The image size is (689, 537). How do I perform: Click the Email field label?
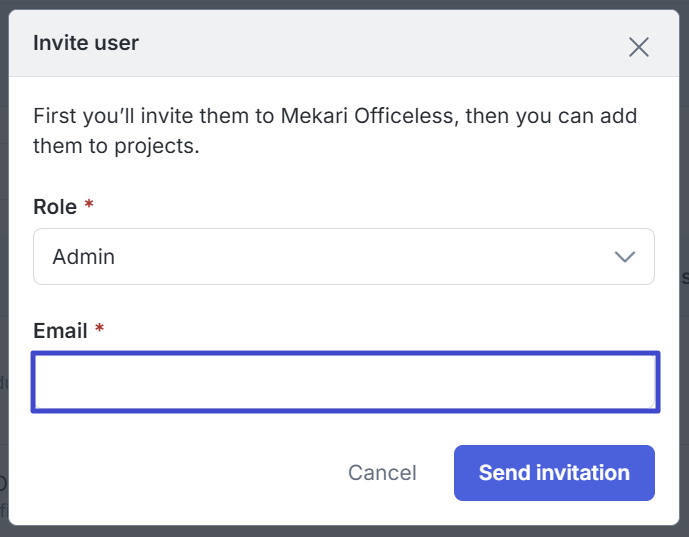point(60,331)
